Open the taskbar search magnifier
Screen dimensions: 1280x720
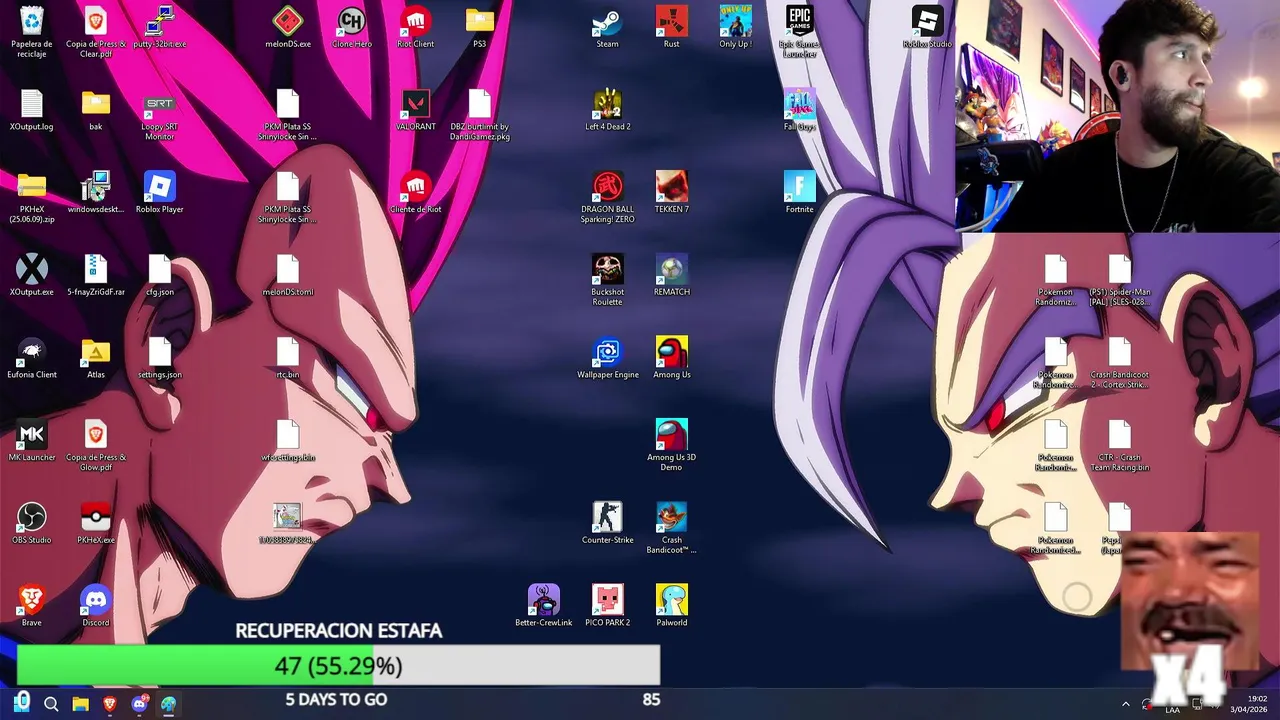[51, 704]
